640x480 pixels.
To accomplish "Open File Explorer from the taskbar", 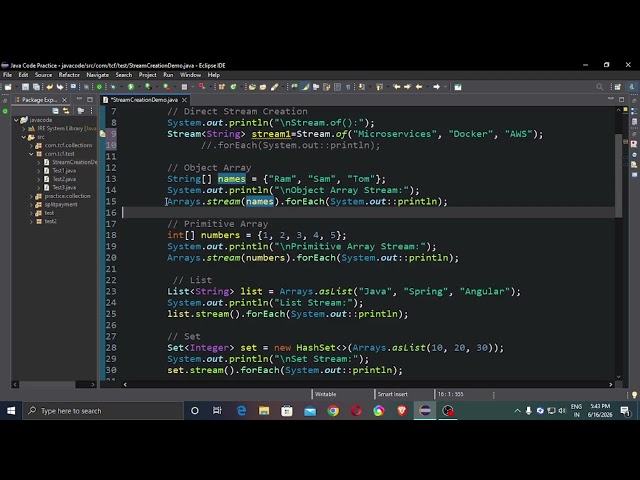I will click(x=264, y=411).
